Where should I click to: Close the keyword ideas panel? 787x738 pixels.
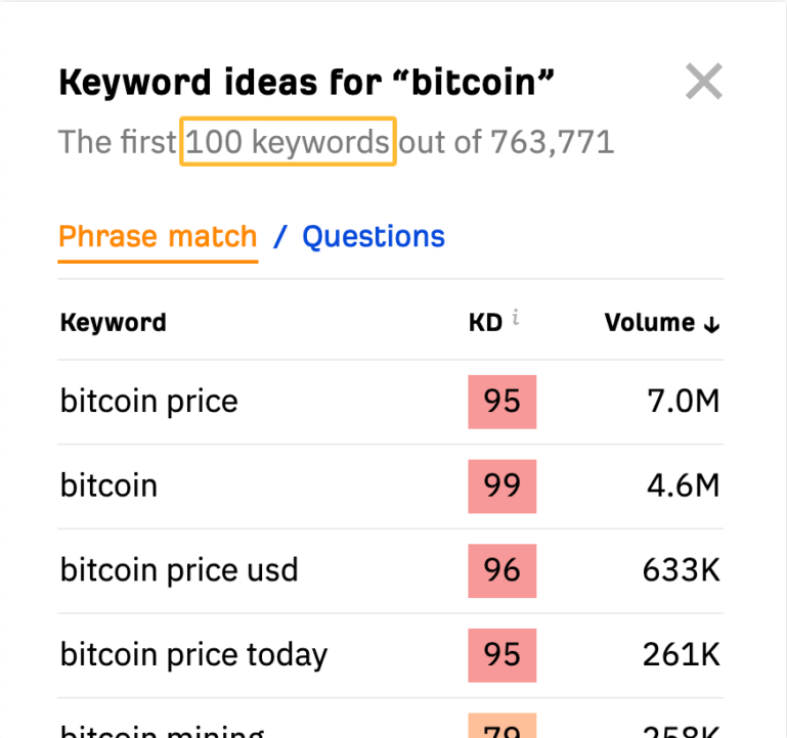704,81
